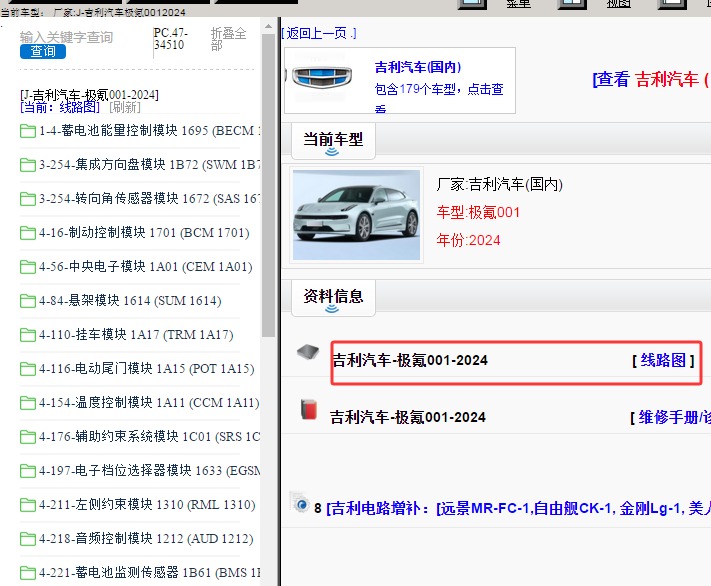Open folder icon of 制动控制模块 1701

(x=28, y=233)
